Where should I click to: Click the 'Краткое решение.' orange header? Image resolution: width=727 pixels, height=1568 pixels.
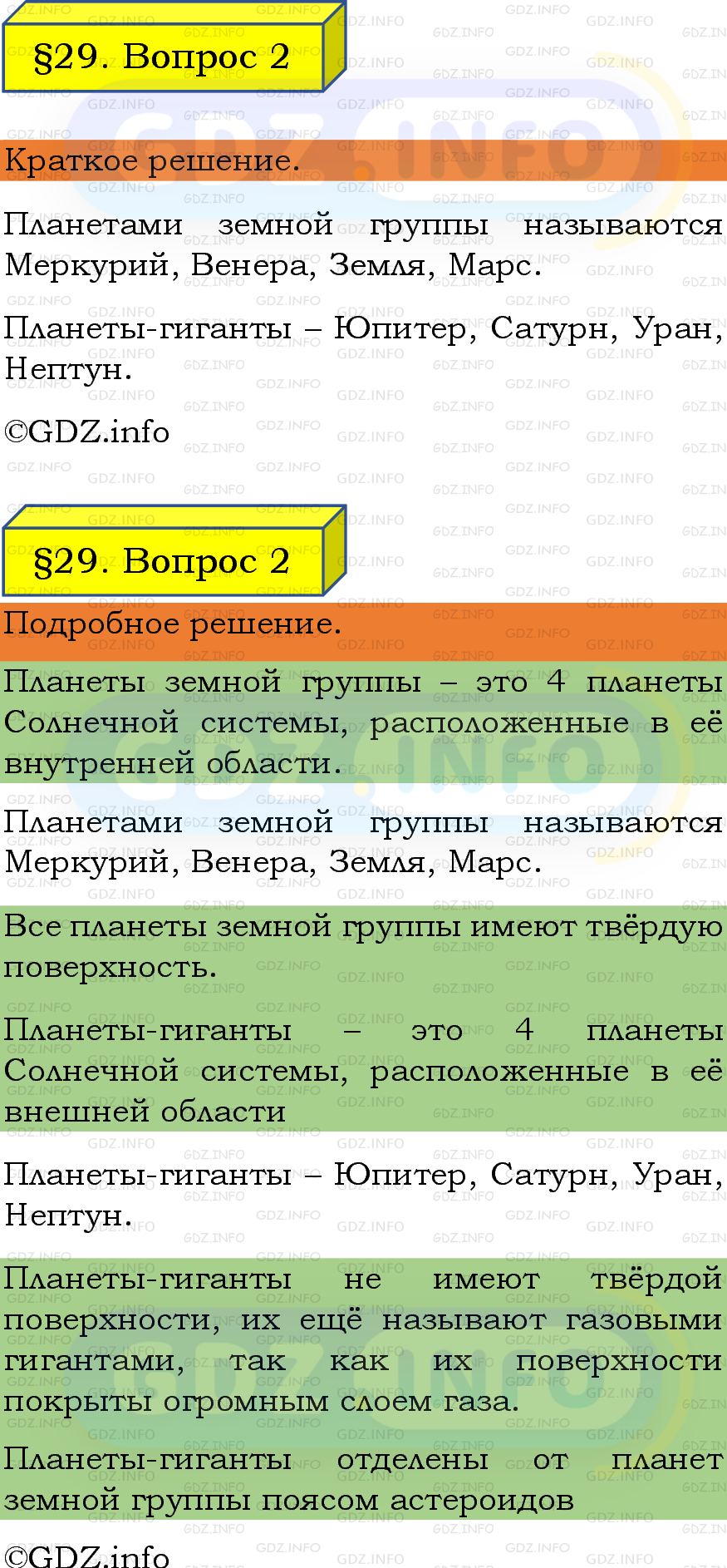point(363,160)
